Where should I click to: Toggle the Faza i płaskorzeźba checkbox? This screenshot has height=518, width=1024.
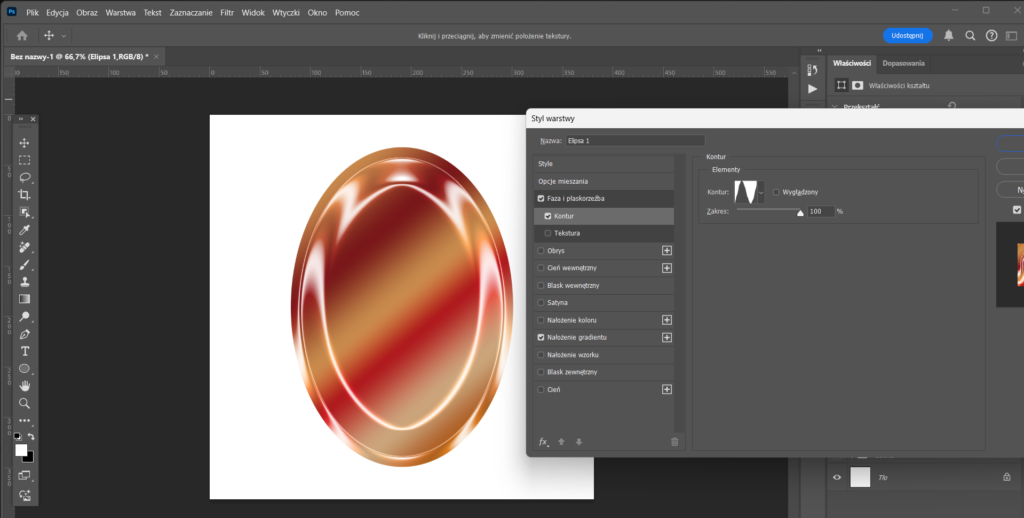(541, 199)
